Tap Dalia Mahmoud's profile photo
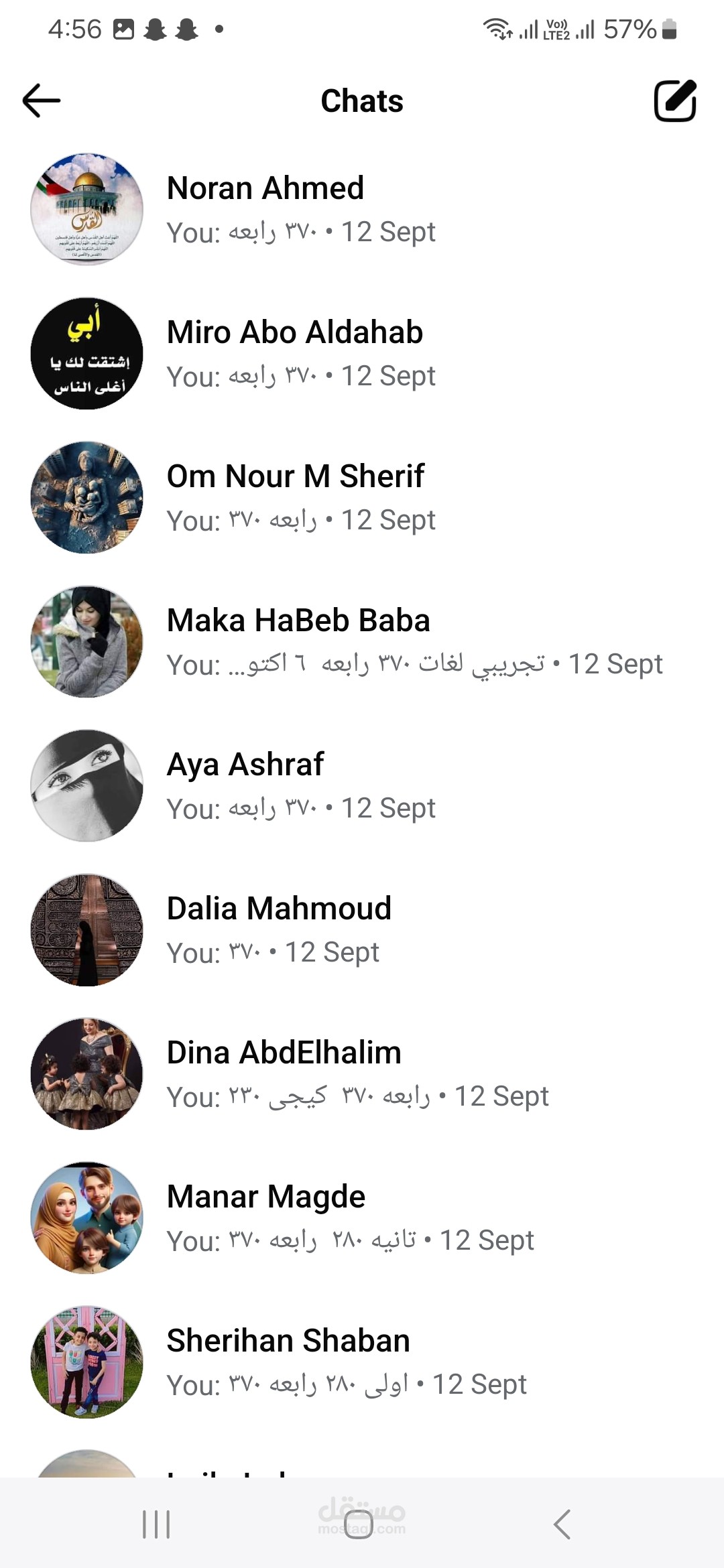This screenshot has height=1568, width=724. (87, 929)
